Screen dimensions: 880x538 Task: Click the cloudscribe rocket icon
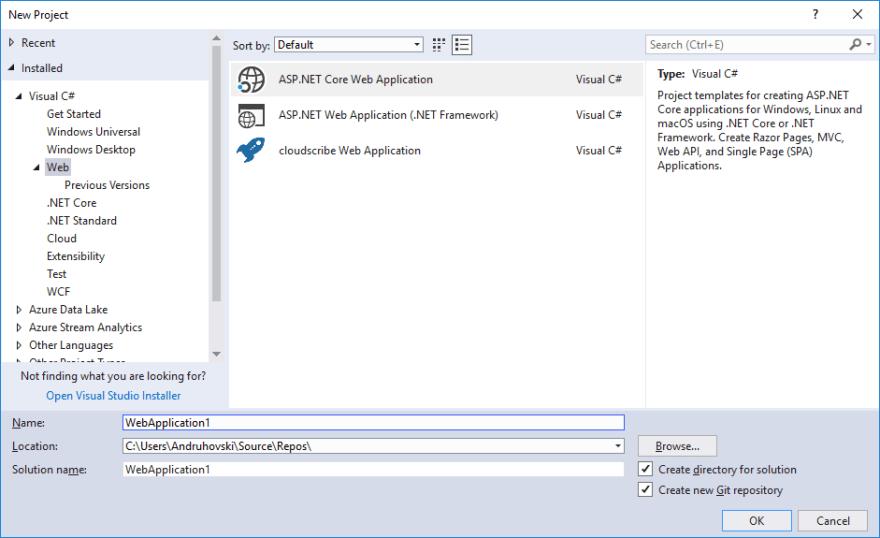(251, 150)
